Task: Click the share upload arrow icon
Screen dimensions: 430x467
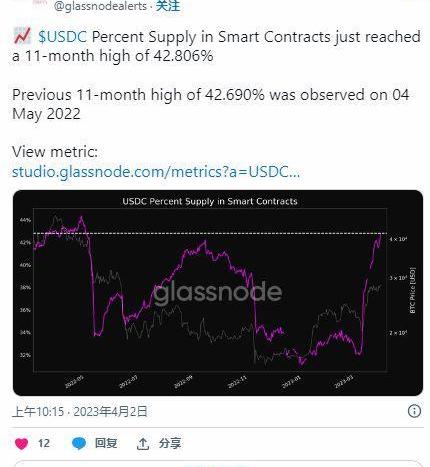Action: (143, 444)
